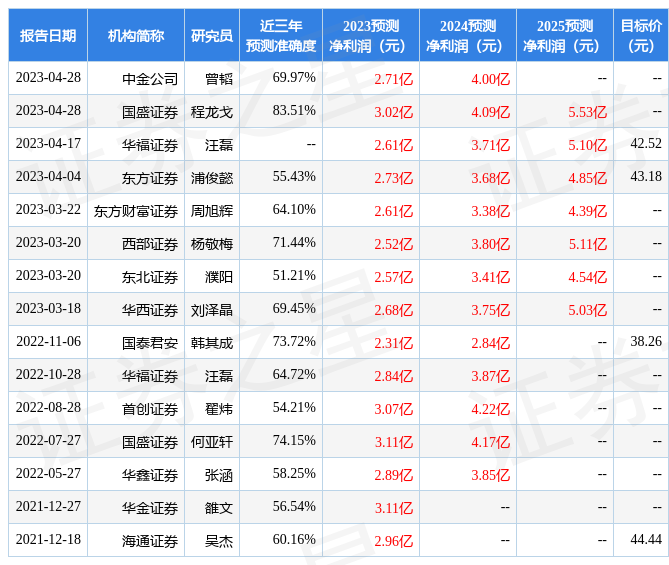Select researcher 何亚轩 cell

(x=212, y=442)
